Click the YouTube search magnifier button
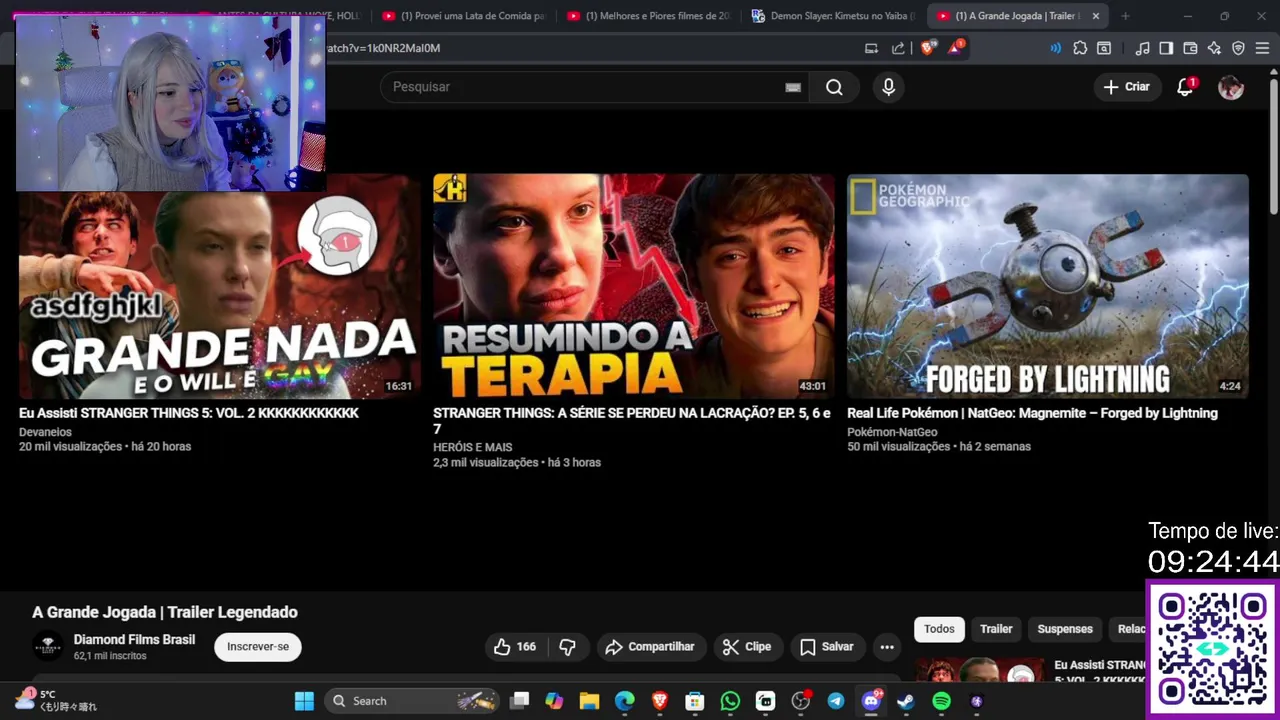The width and height of the screenshot is (1280, 720). [834, 87]
